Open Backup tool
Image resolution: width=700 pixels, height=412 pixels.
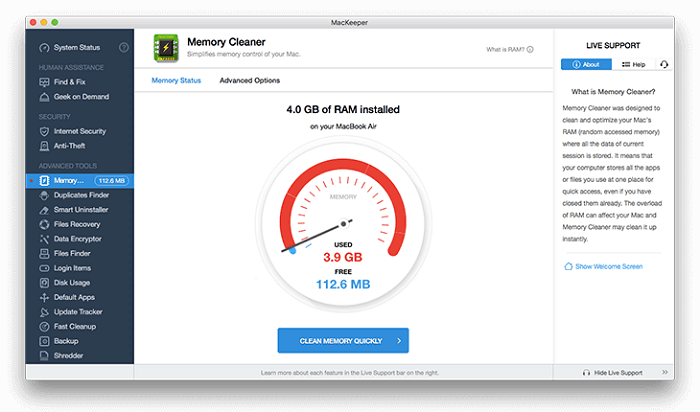coord(59,341)
